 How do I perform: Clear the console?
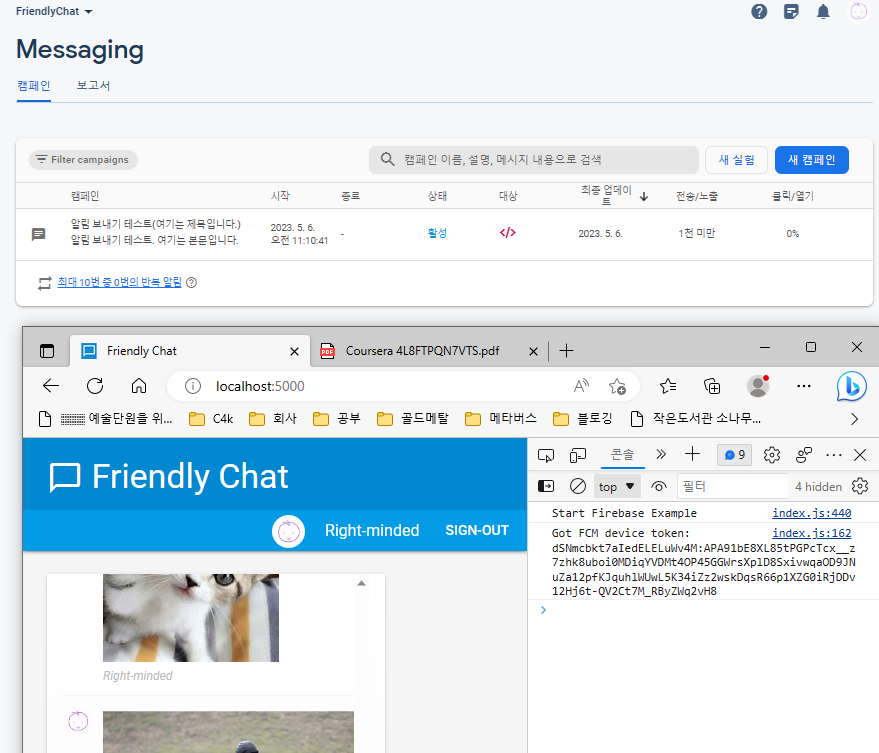[577, 486]
